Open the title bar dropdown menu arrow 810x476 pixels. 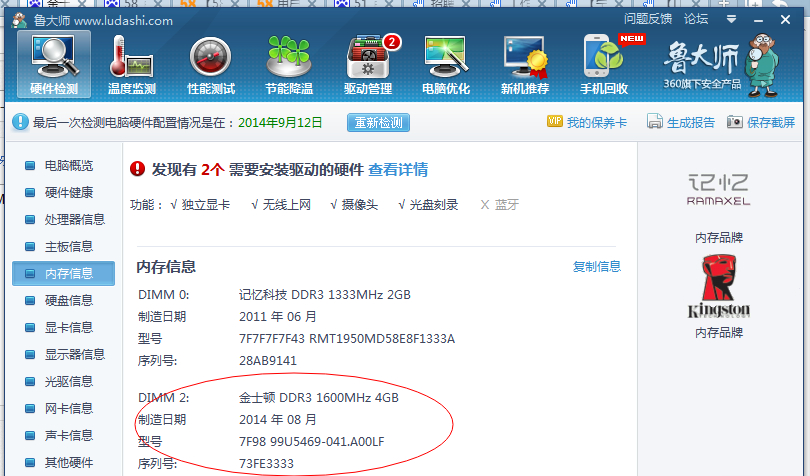click(731, 20)
